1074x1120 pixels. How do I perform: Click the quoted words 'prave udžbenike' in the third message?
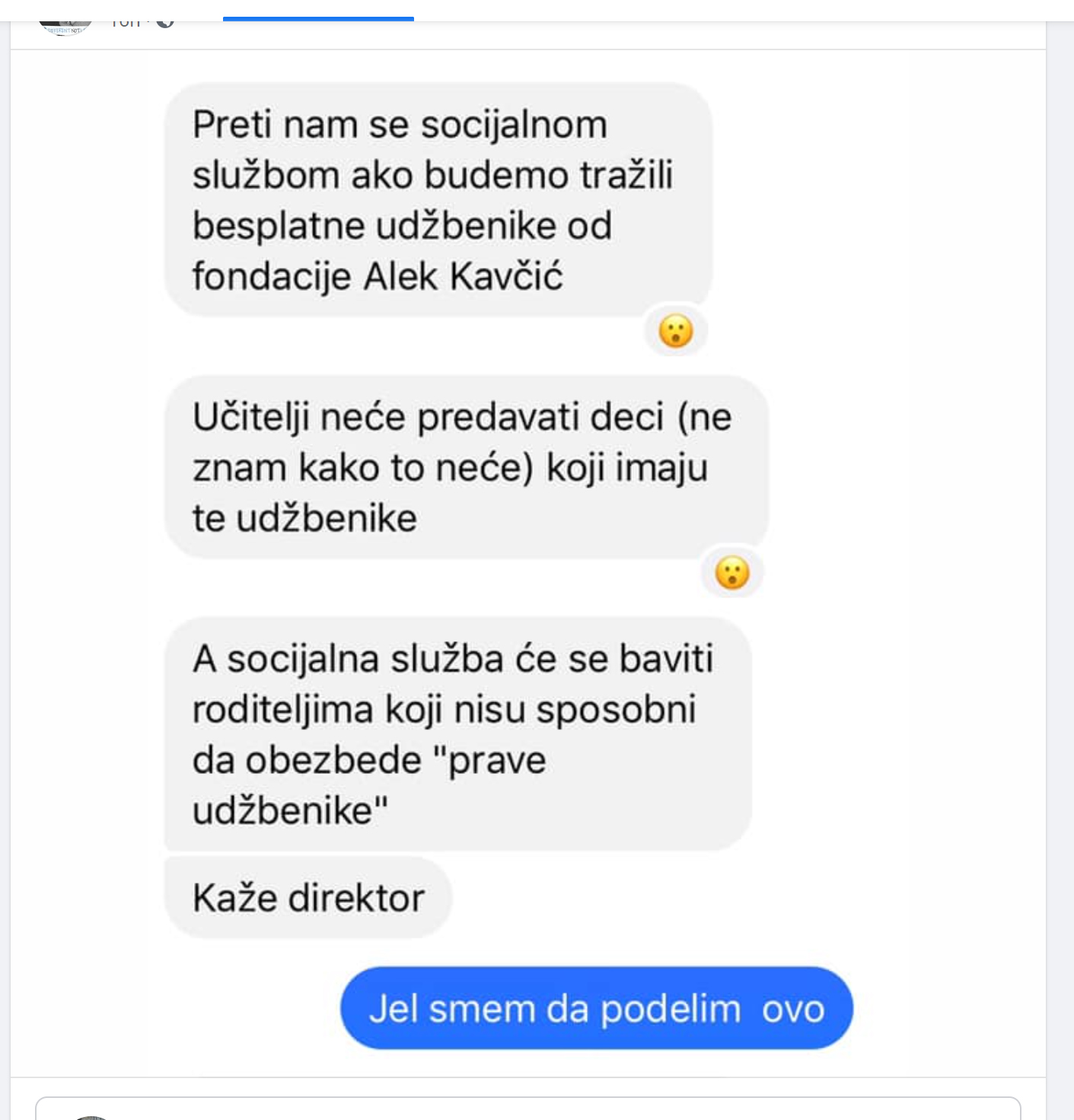(370, 785)
